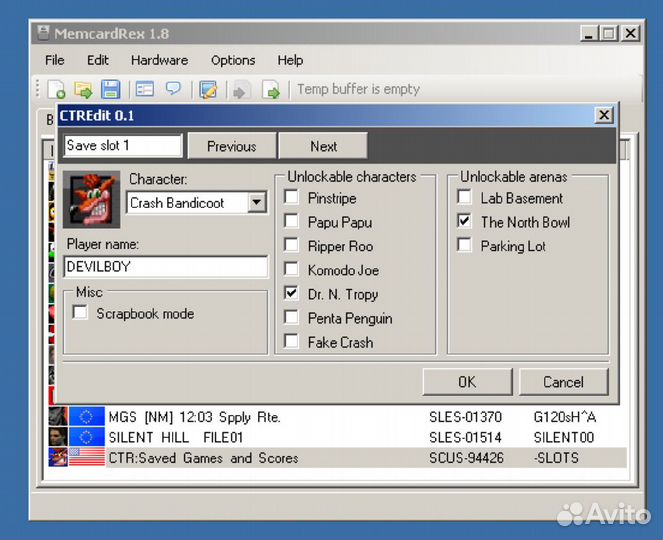Close the CTREdit 0.1 dialog

(604, 115)
